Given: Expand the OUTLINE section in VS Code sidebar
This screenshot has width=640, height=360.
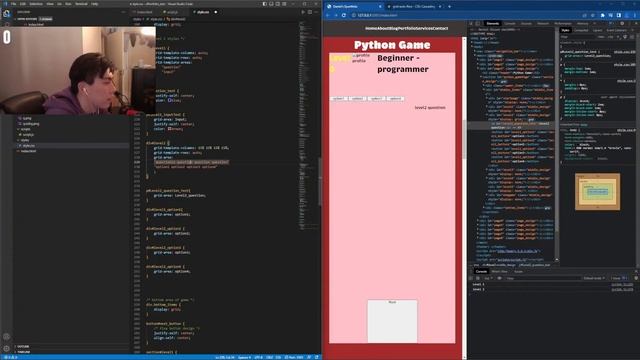Looking at the screenshot, I should pos(23,347).
